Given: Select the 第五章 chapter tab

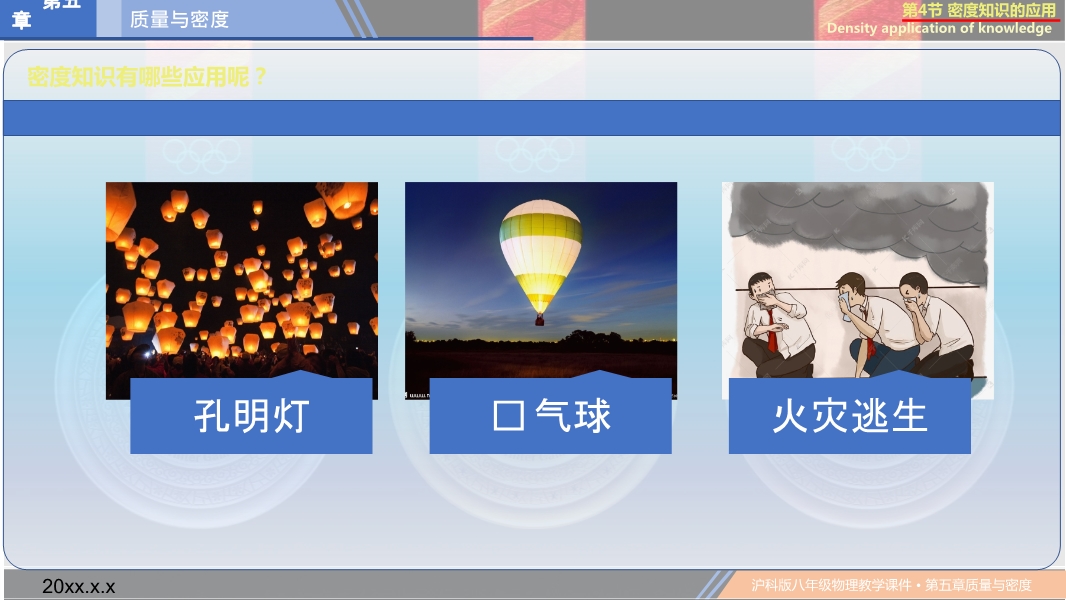Looking at the screenshot, I should (48, 16).
